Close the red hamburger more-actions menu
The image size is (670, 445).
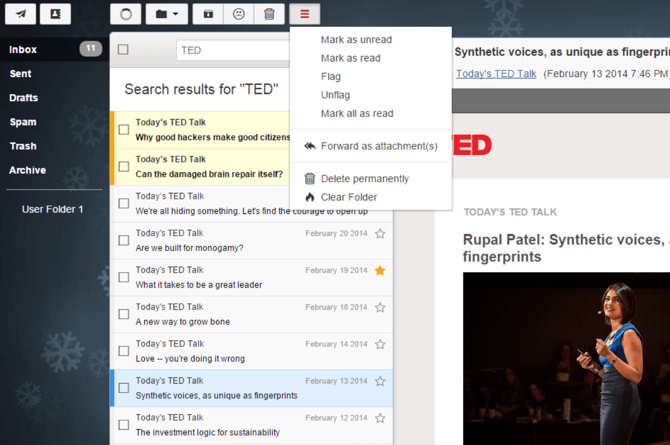305,14
